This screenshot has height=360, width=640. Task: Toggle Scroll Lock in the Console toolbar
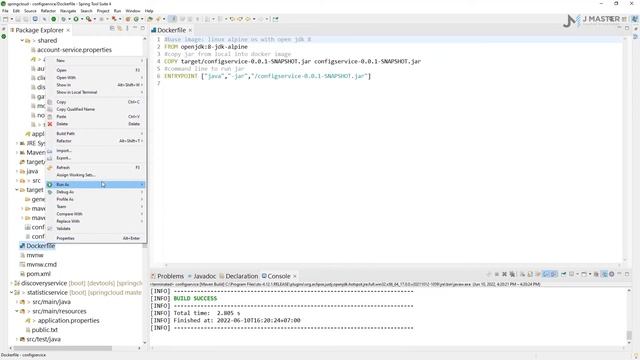[529, 274]
